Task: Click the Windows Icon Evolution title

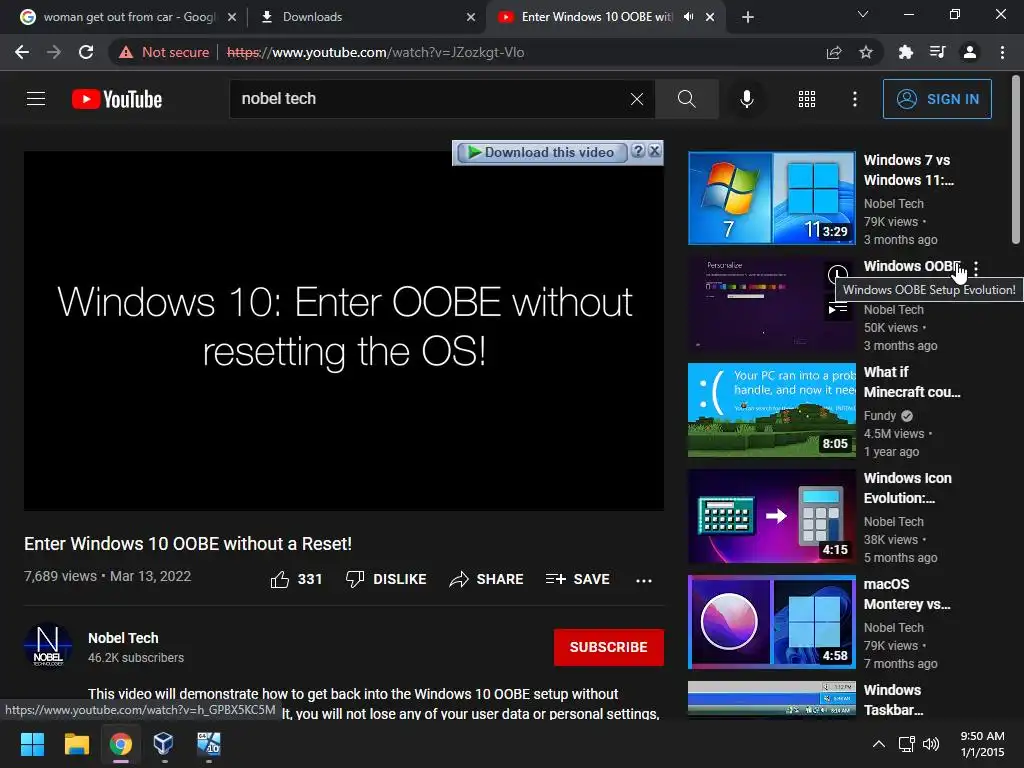Action: tap(907, 488)
